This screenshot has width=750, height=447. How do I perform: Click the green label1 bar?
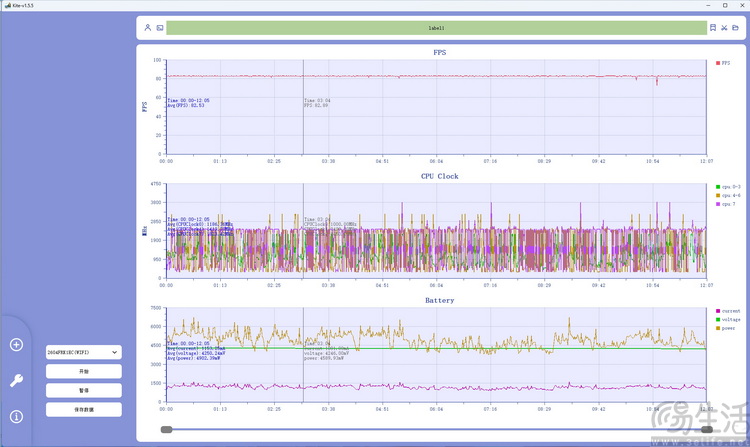tap(436, 28)
